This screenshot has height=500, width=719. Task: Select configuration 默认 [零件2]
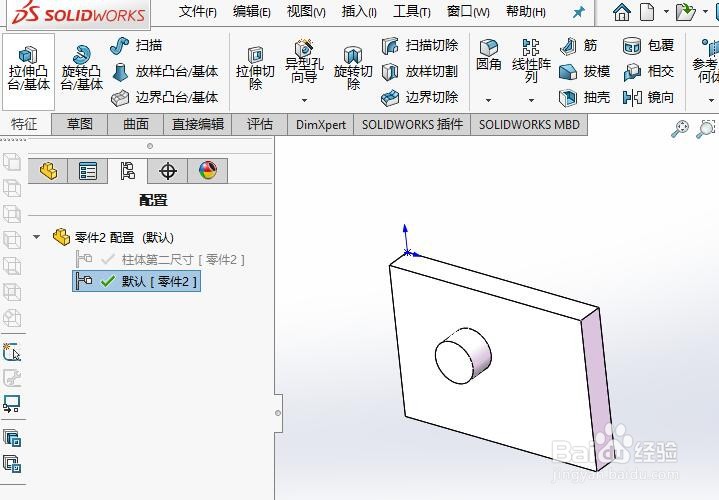(x=137, y=281)
